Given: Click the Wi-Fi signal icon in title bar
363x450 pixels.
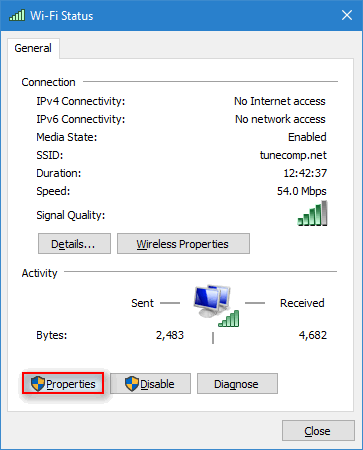Looking at the screenshot, I should [x=17, y=15].
